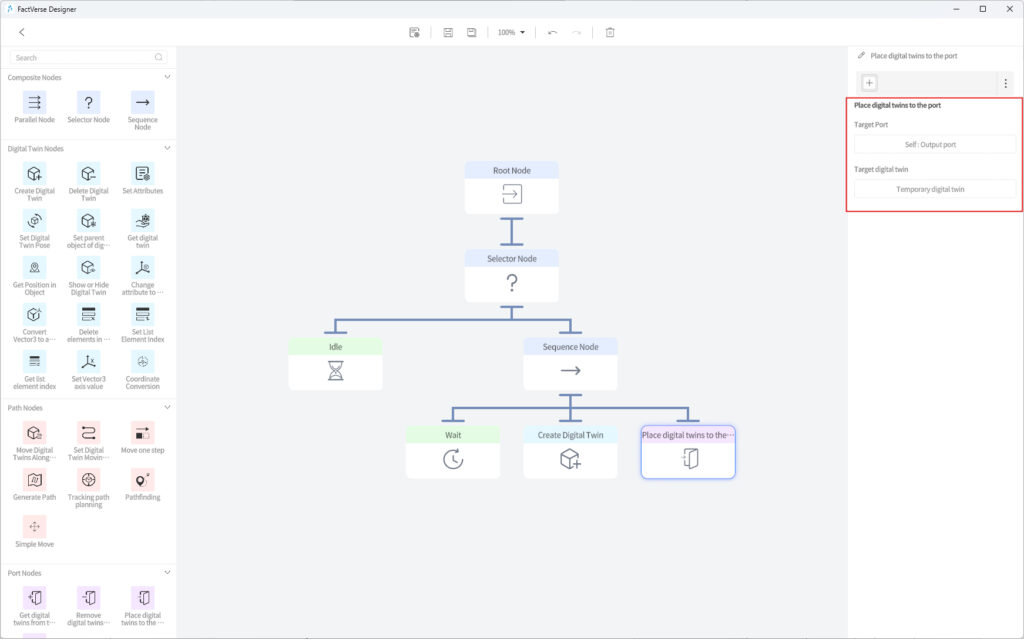
Task: Choose the Change attribute to node icon
Action: coord(142,268)
